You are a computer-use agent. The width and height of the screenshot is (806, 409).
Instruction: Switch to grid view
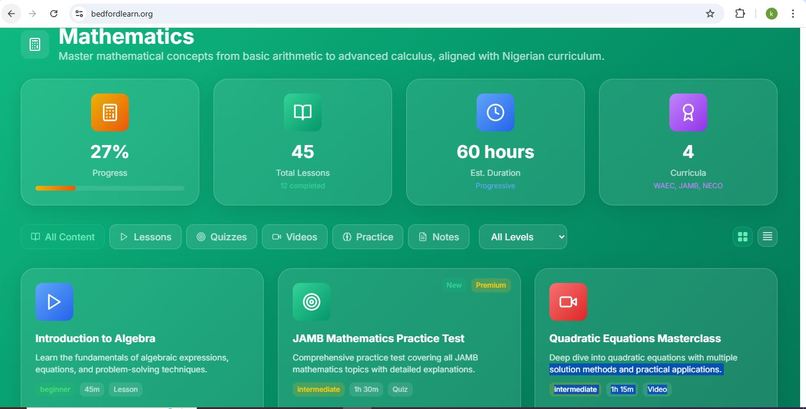point(742,236)
